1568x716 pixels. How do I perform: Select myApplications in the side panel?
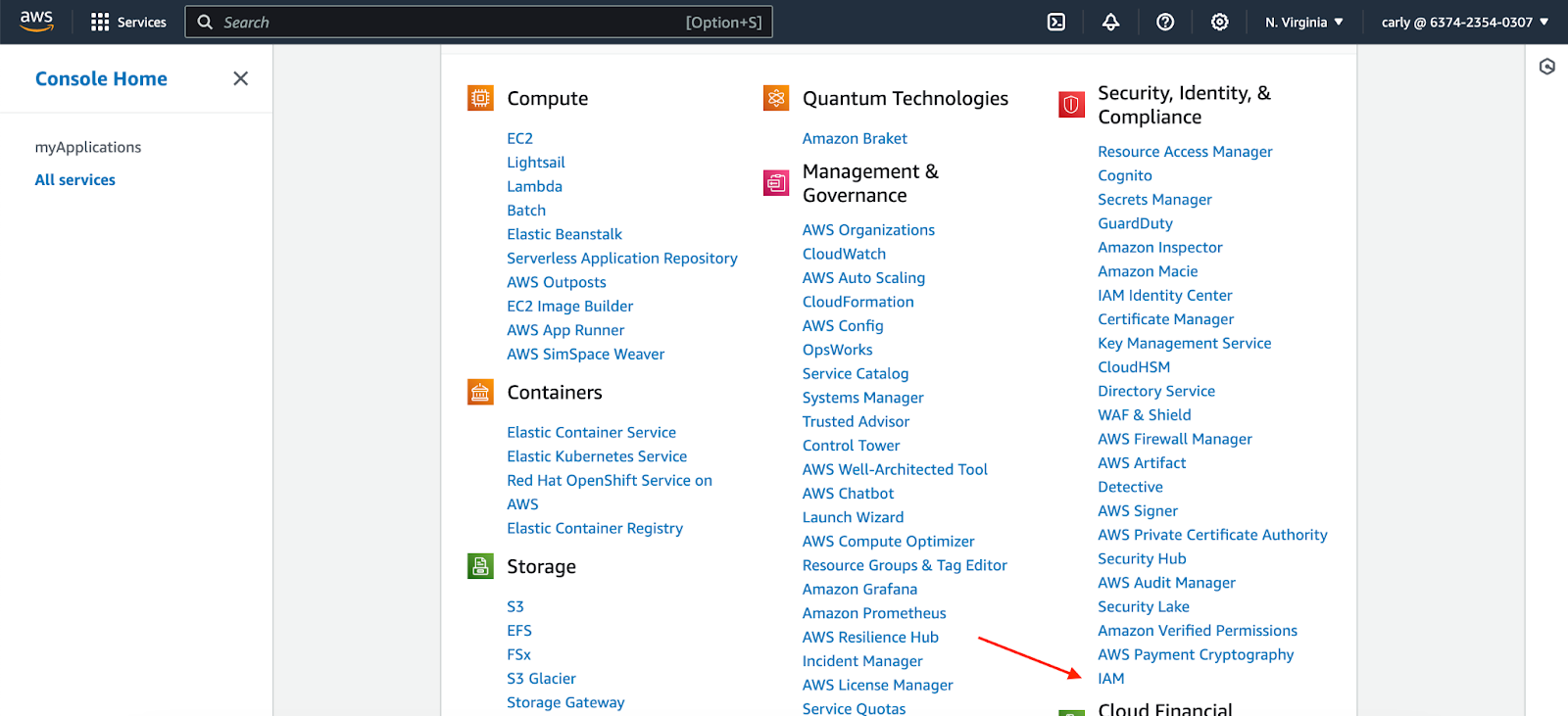pos(88,147)
